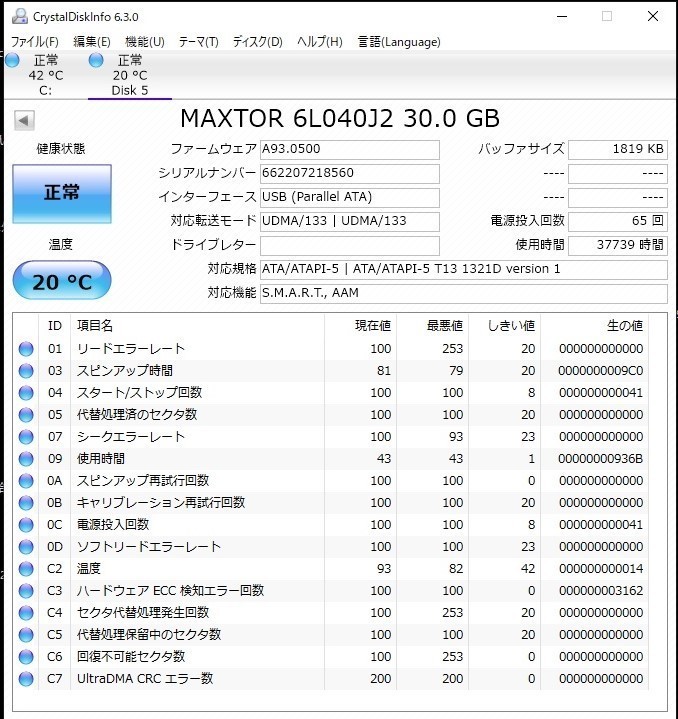
Task: Click status orb of UltraDMA CRC エラー数 row
Action: [x=26, y=679]
